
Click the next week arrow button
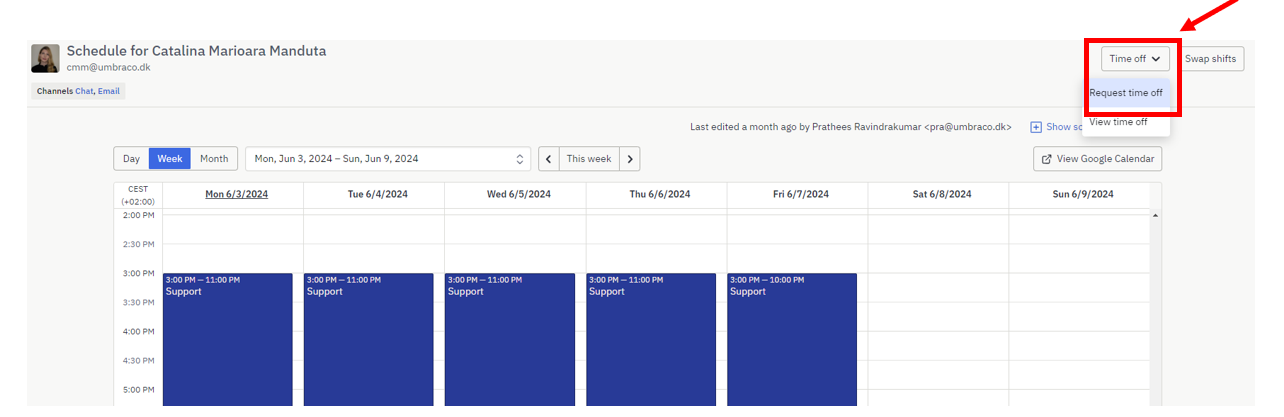(x=629, y=159)
